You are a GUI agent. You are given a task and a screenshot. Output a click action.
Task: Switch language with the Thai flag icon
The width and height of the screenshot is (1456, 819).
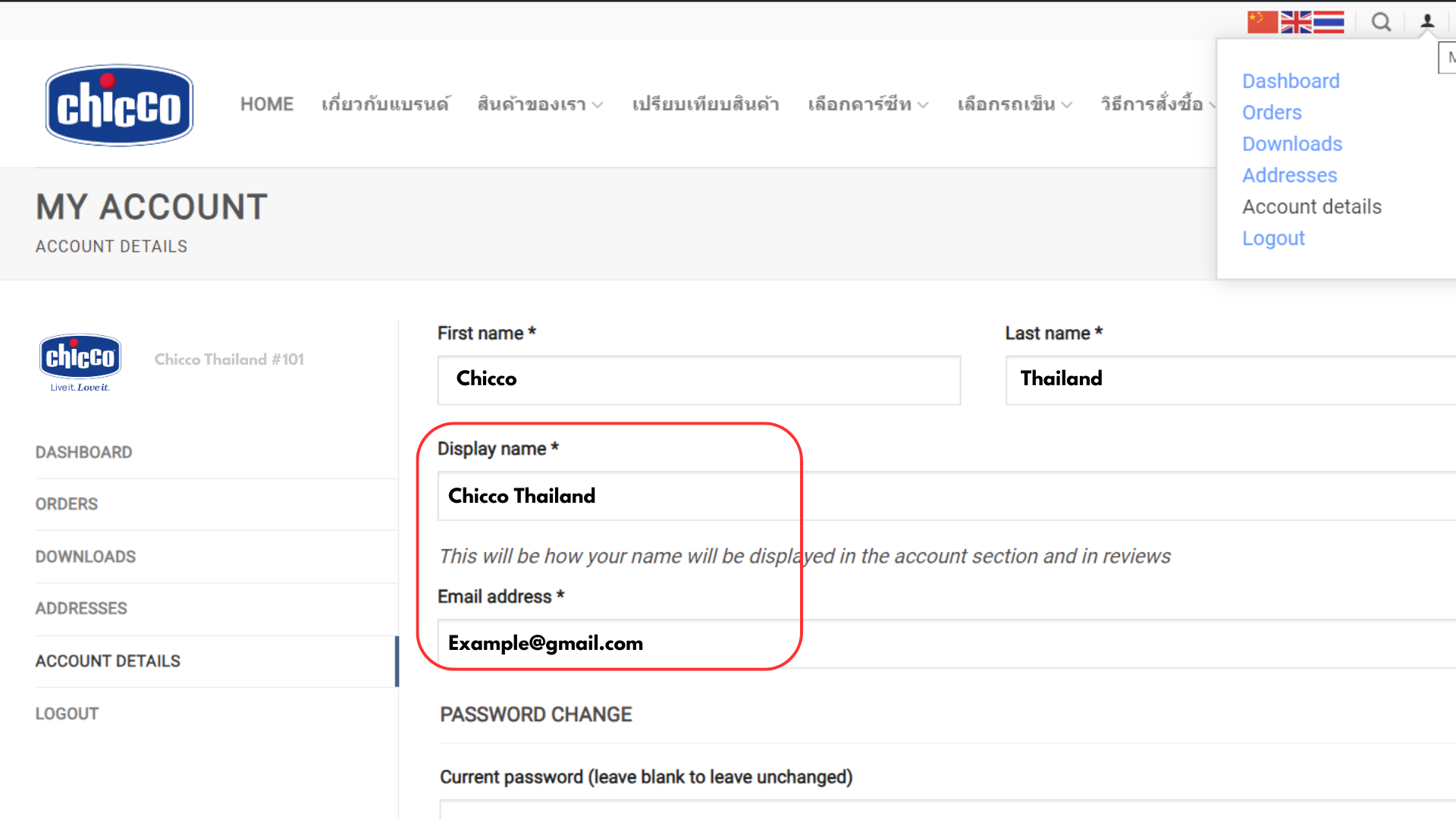tap(1329, 22)
